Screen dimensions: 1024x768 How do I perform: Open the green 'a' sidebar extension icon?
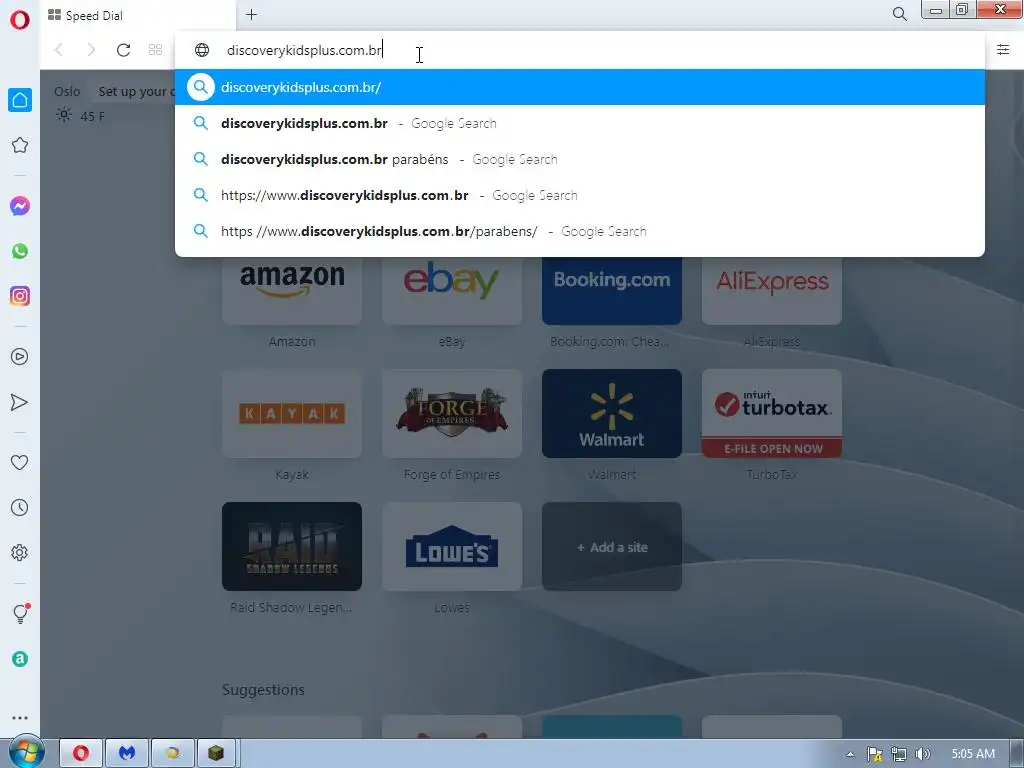20,659
